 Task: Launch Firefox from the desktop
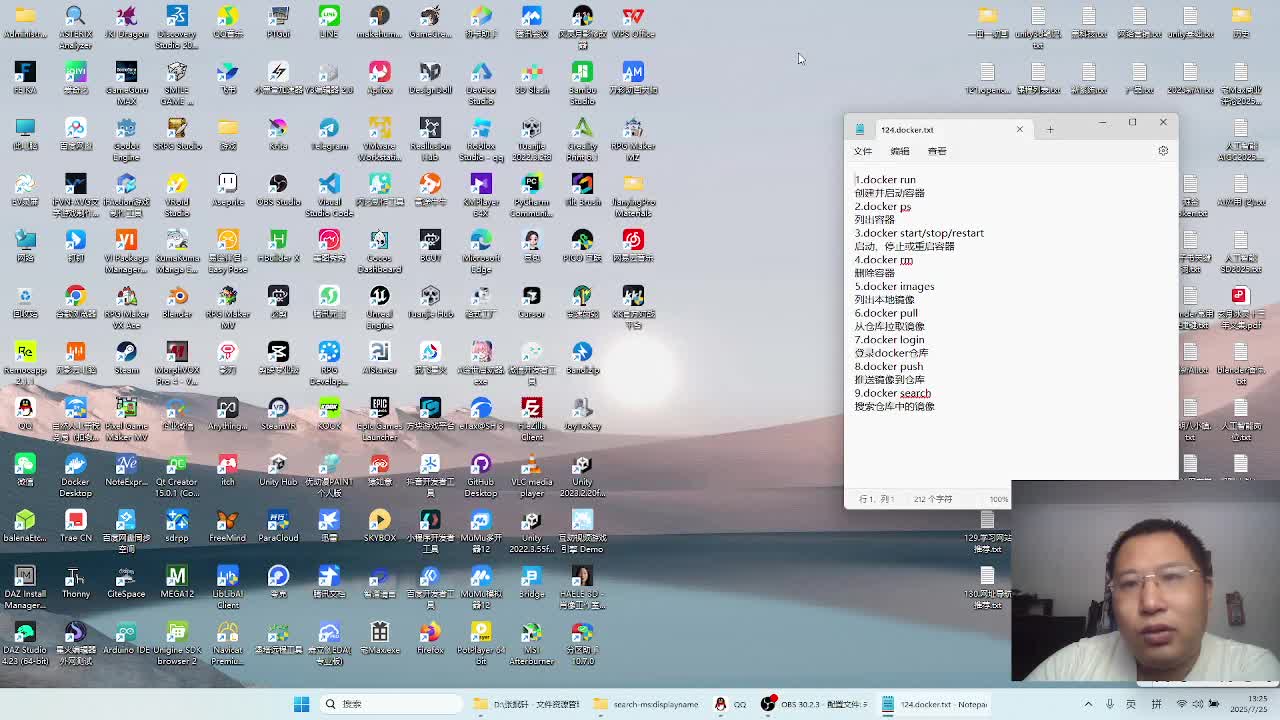[430, 638]
